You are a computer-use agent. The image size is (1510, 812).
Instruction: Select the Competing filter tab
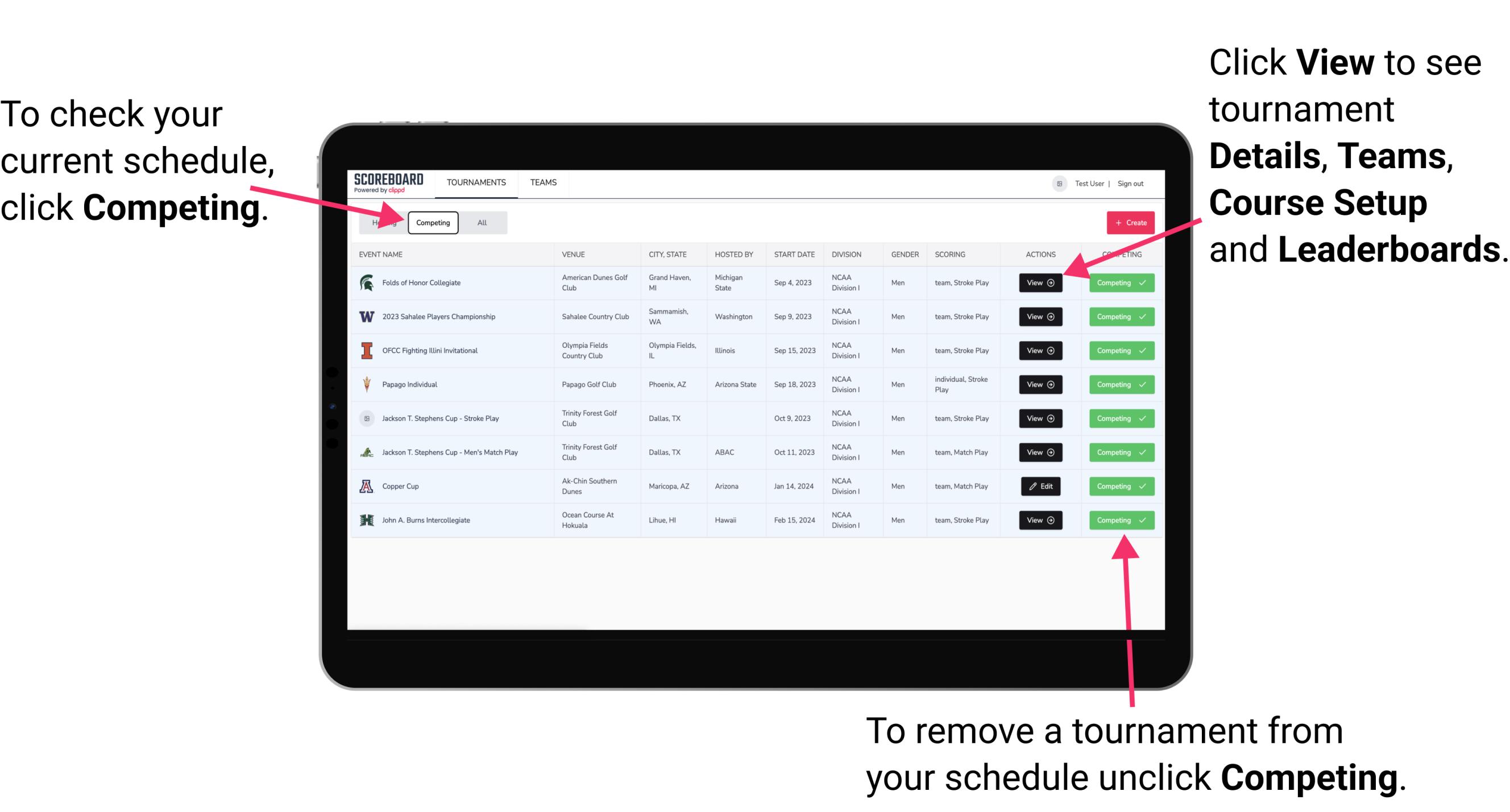tap(432, 222)
